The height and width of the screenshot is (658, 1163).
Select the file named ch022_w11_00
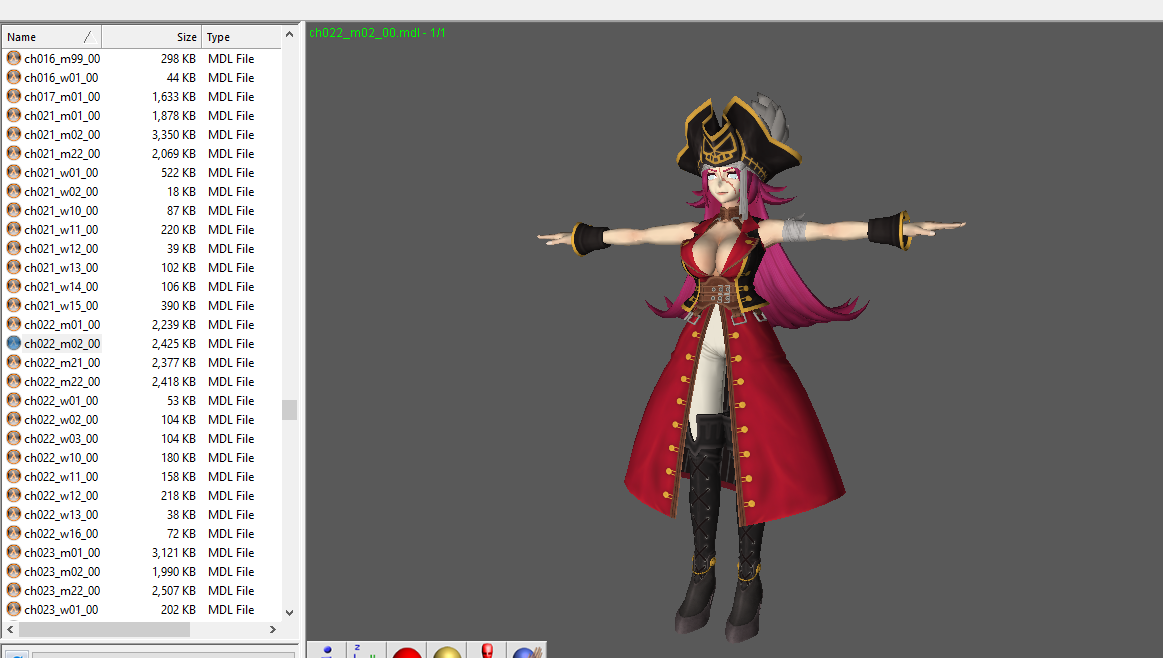pos(61,476)
